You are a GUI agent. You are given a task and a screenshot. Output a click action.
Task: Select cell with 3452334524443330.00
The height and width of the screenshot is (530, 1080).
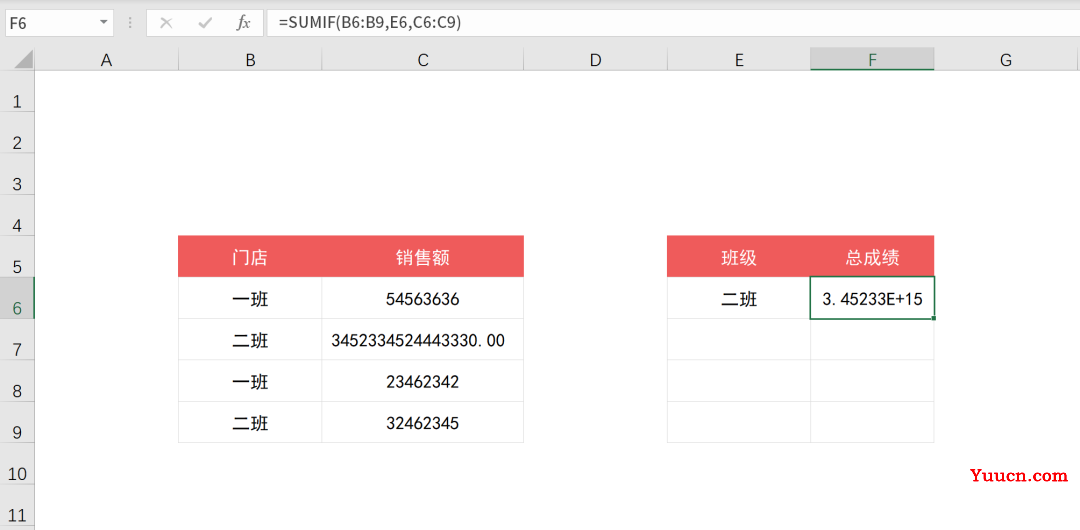tap(422, 340)
